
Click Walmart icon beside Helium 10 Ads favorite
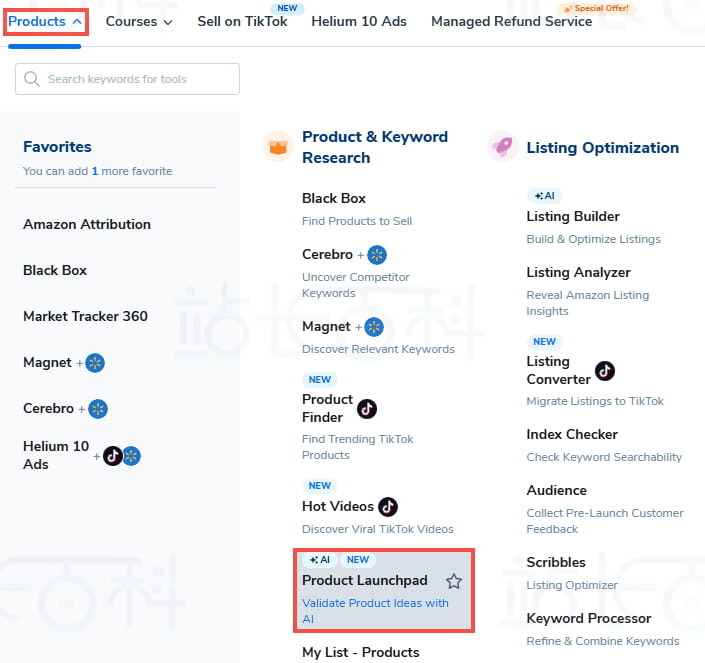coord(132,456)
